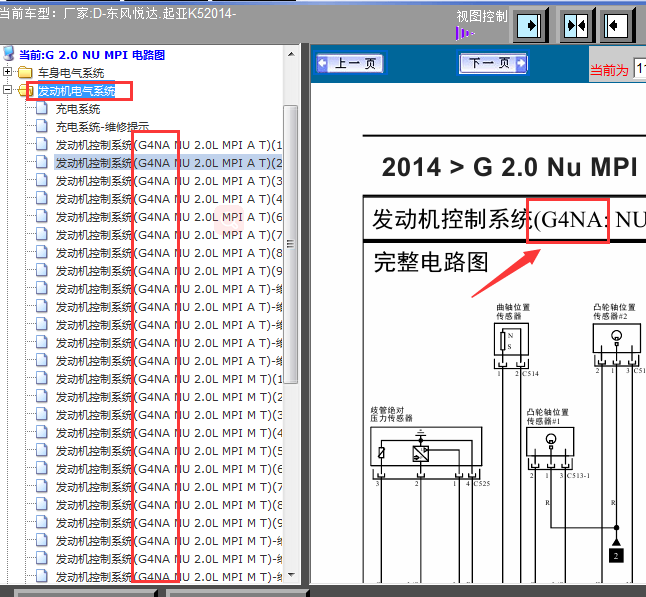Click connector label C513-1 in diagram

[578, 475]
